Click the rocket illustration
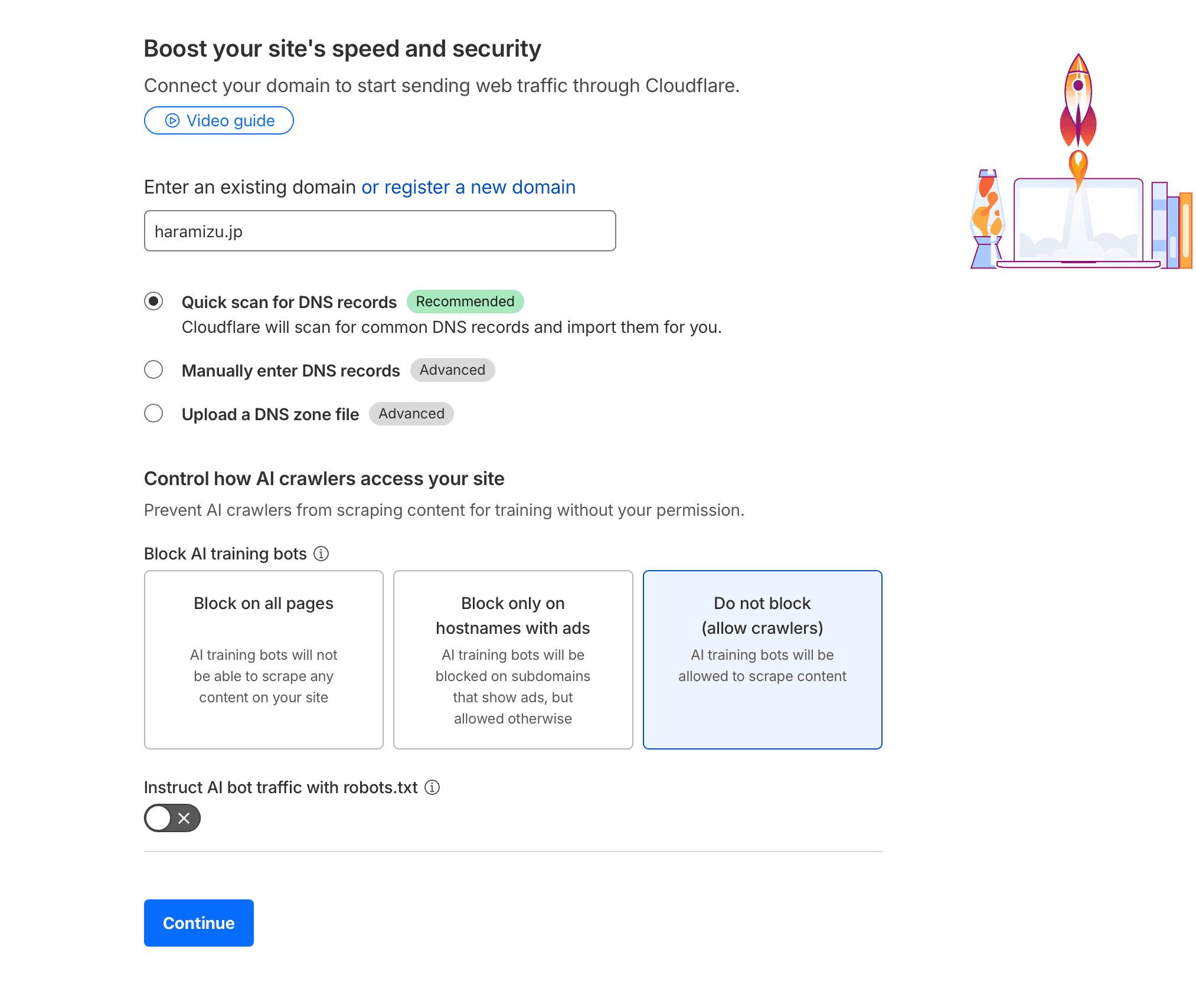 [1078, 100]
